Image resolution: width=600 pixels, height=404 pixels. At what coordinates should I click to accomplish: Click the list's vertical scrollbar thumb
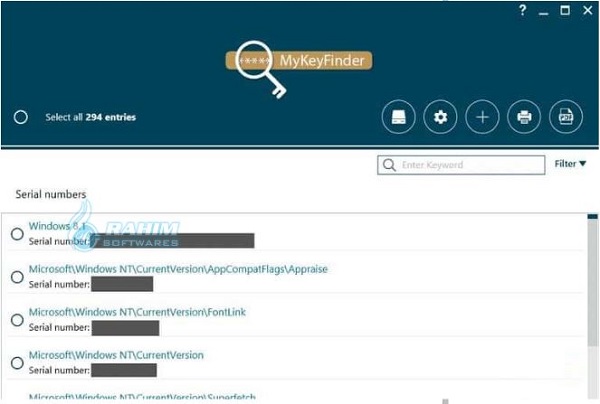[593, 283]
